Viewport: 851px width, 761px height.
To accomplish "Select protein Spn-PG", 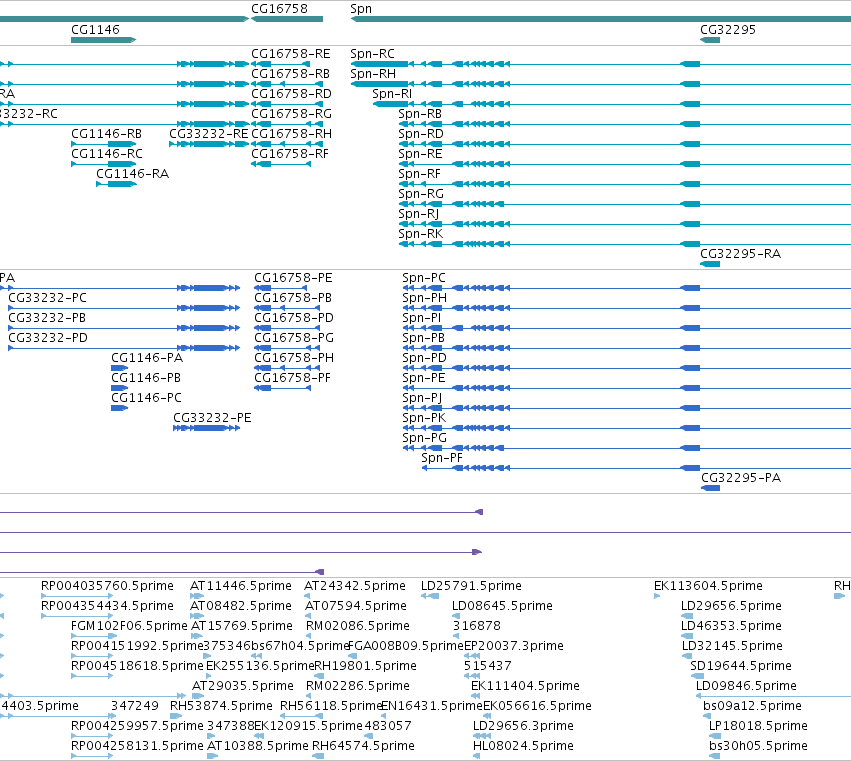I will click(x=627, y=448).
